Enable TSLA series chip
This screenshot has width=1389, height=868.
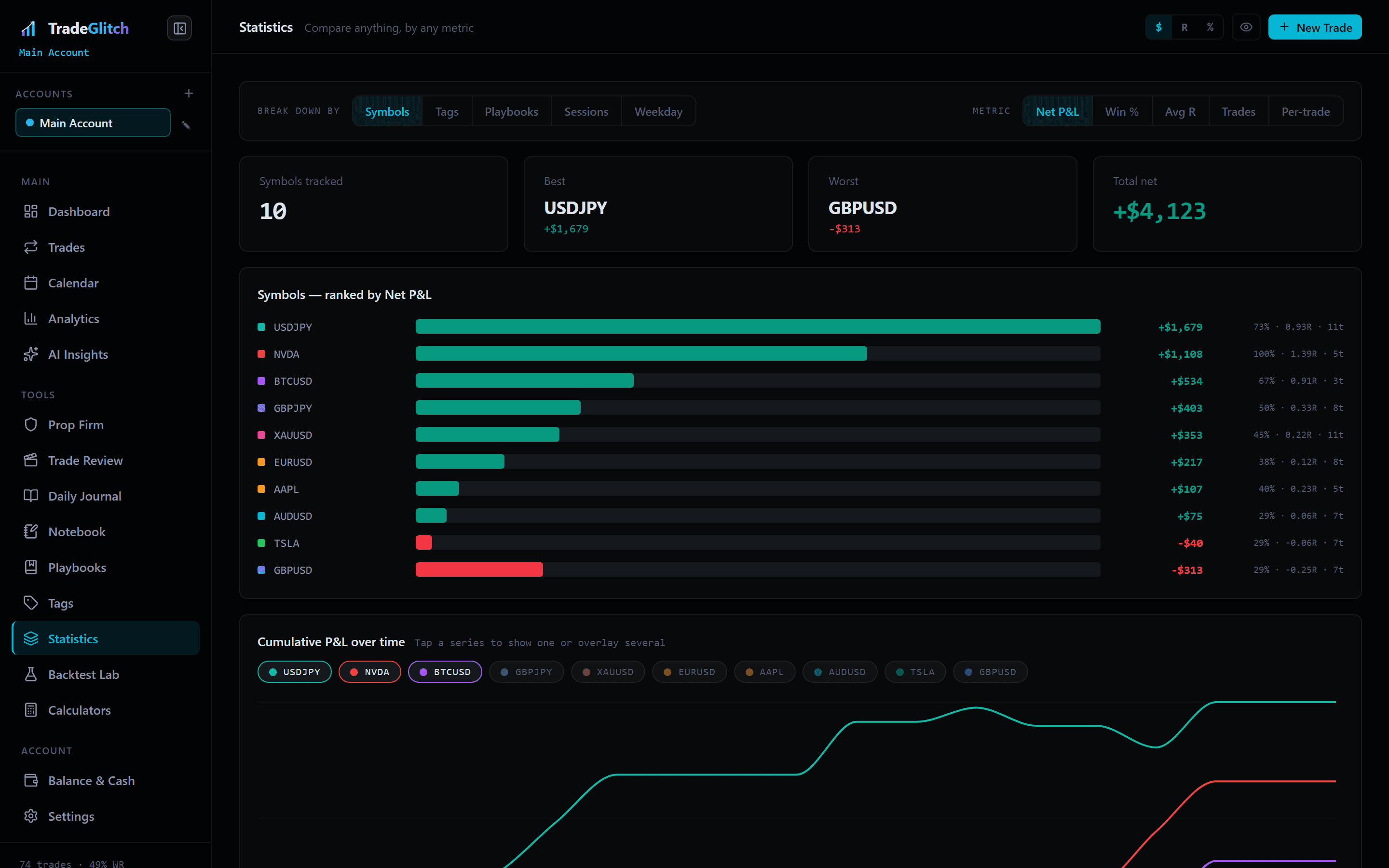coord(915,672)
